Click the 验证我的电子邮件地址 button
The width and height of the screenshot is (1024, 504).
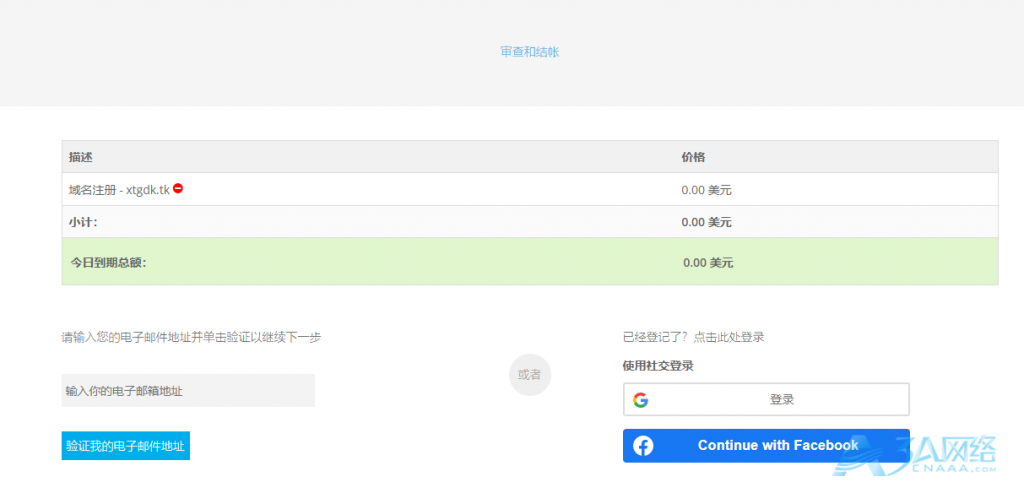pos(125,446)
